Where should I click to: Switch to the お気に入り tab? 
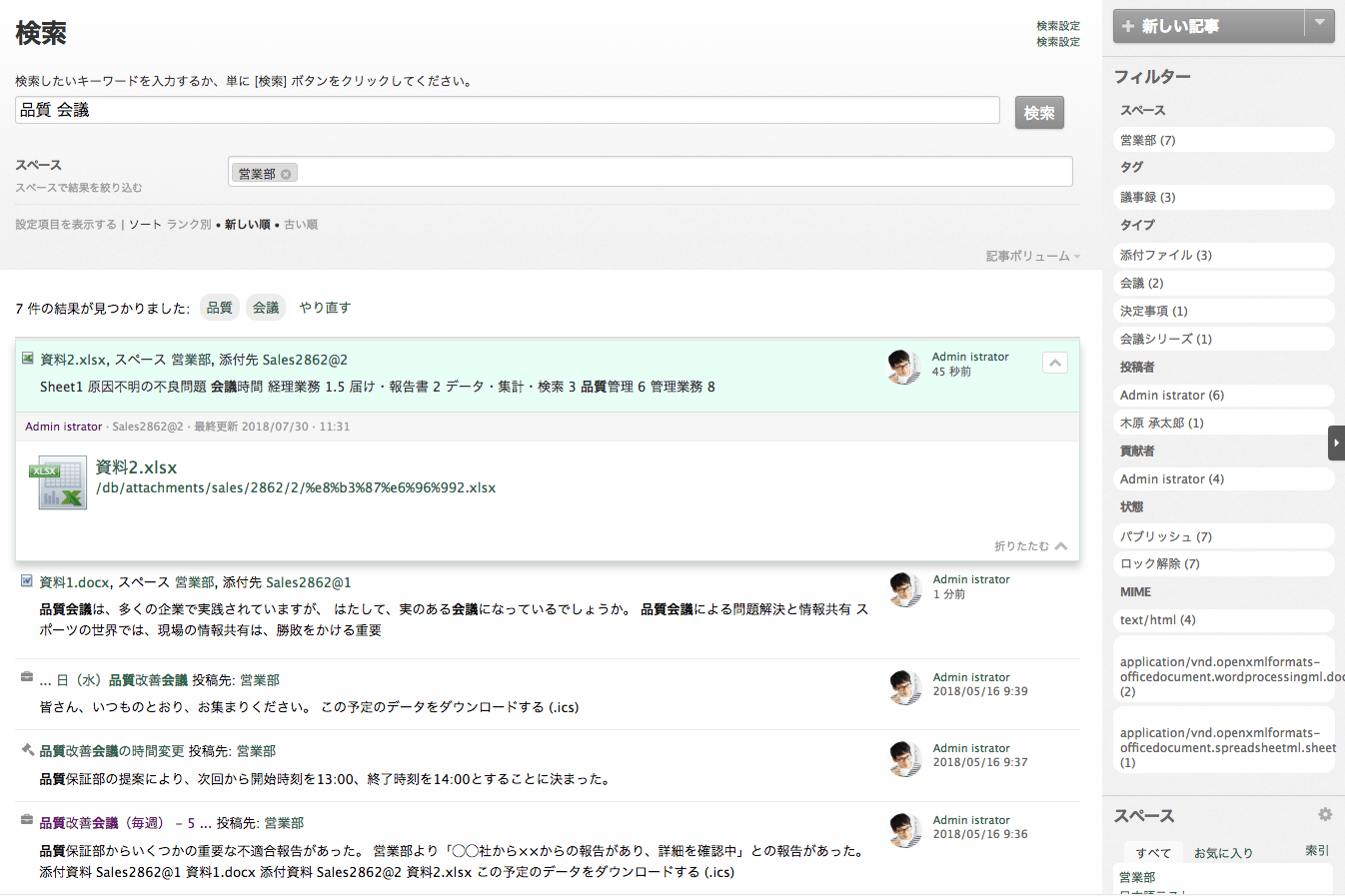click(x=1223, y=853)
